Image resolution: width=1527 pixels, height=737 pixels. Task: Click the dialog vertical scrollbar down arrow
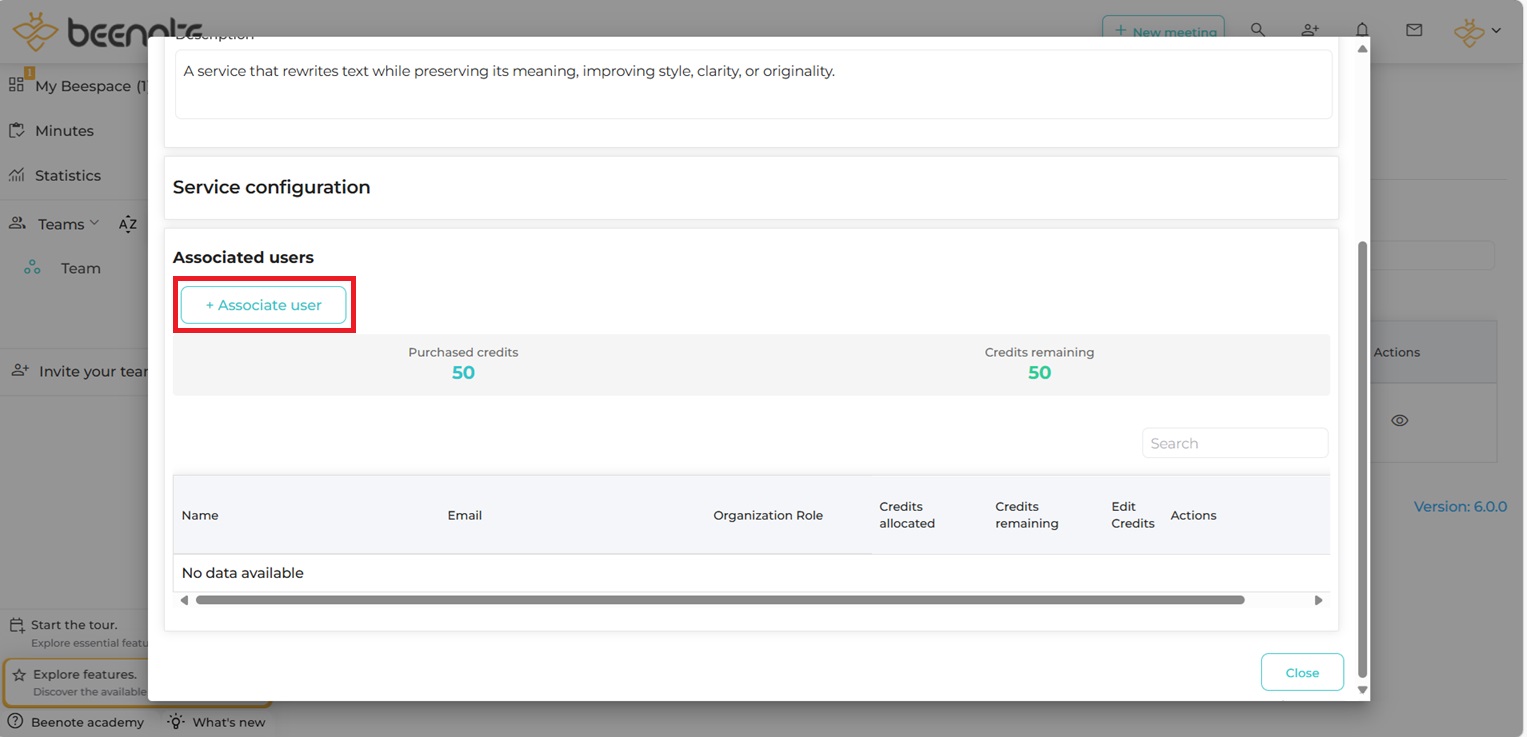click(x=1362, y=690)
